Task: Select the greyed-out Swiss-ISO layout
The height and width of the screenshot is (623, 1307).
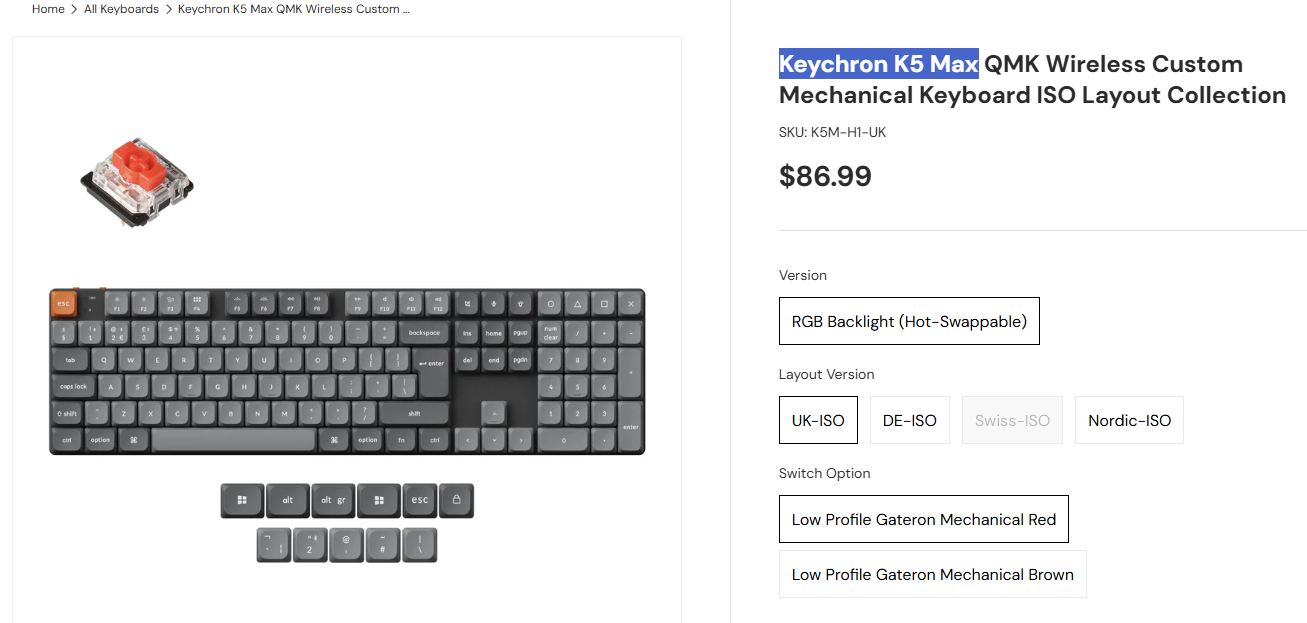Action: click(x=1012, y=420)
